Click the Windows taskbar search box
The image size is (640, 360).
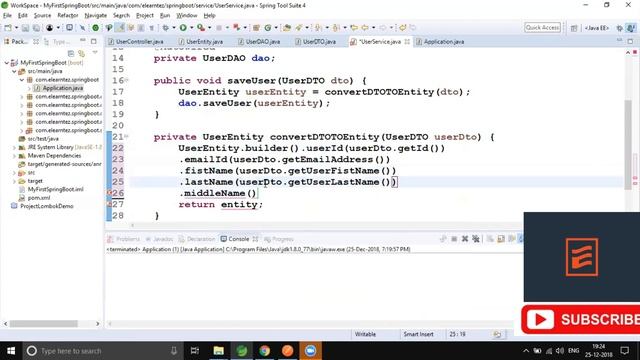coord(102,351)
